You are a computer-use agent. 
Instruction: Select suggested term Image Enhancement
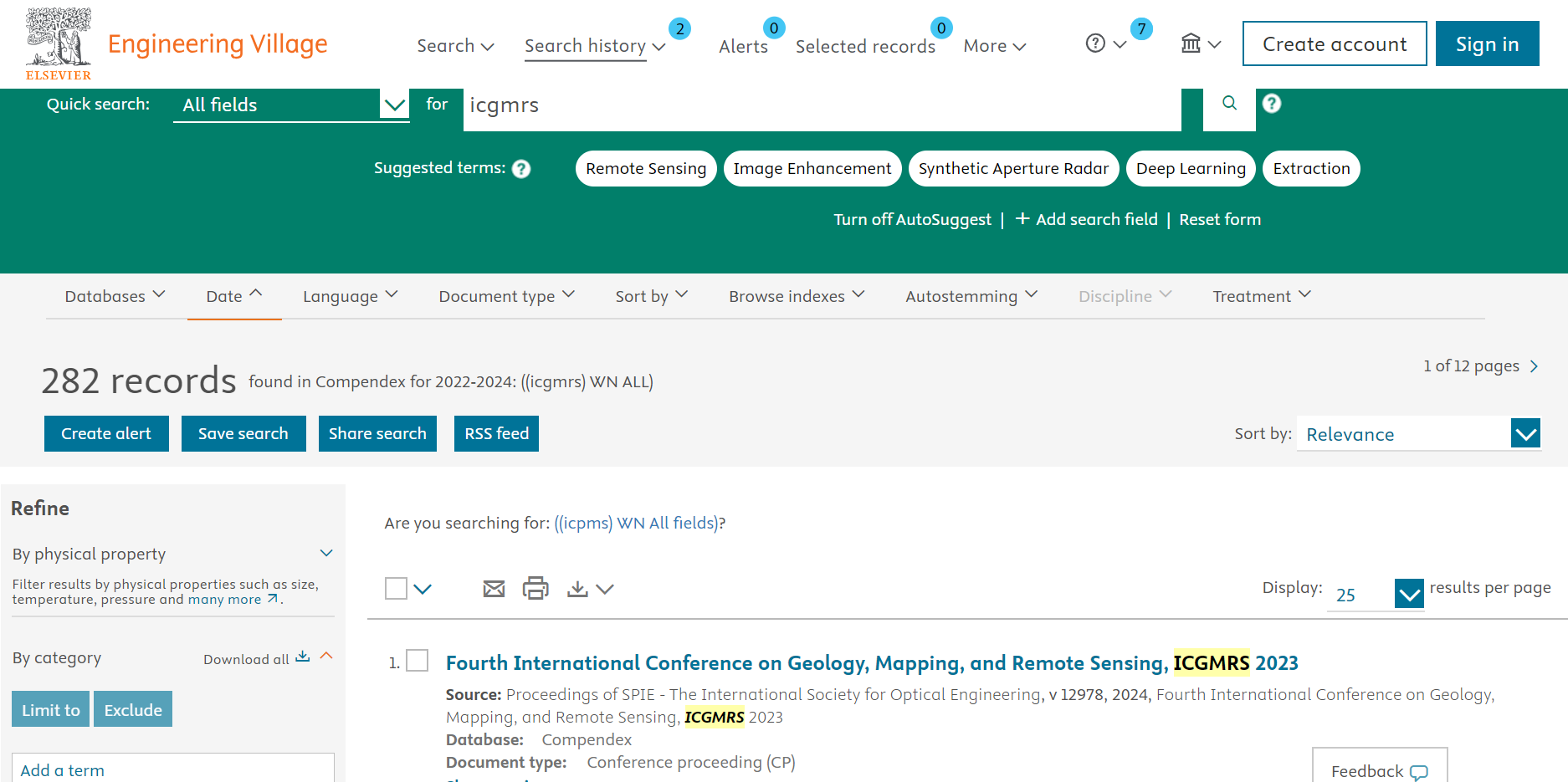pos(812,168)
